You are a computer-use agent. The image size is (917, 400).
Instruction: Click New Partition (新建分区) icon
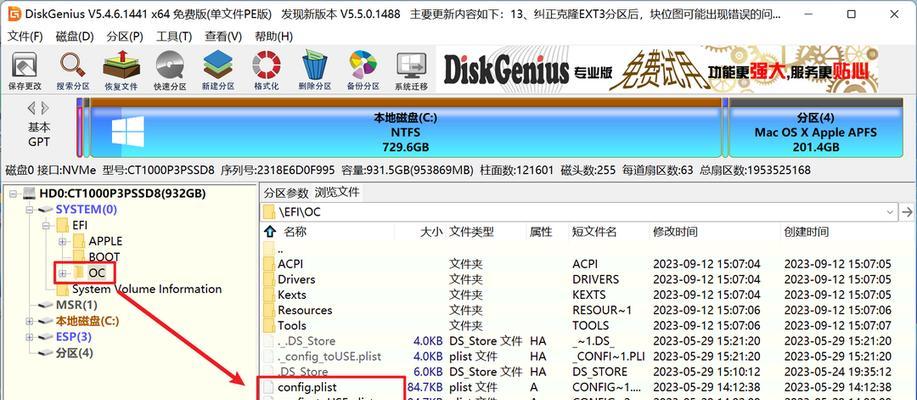(x=218, y=71)
